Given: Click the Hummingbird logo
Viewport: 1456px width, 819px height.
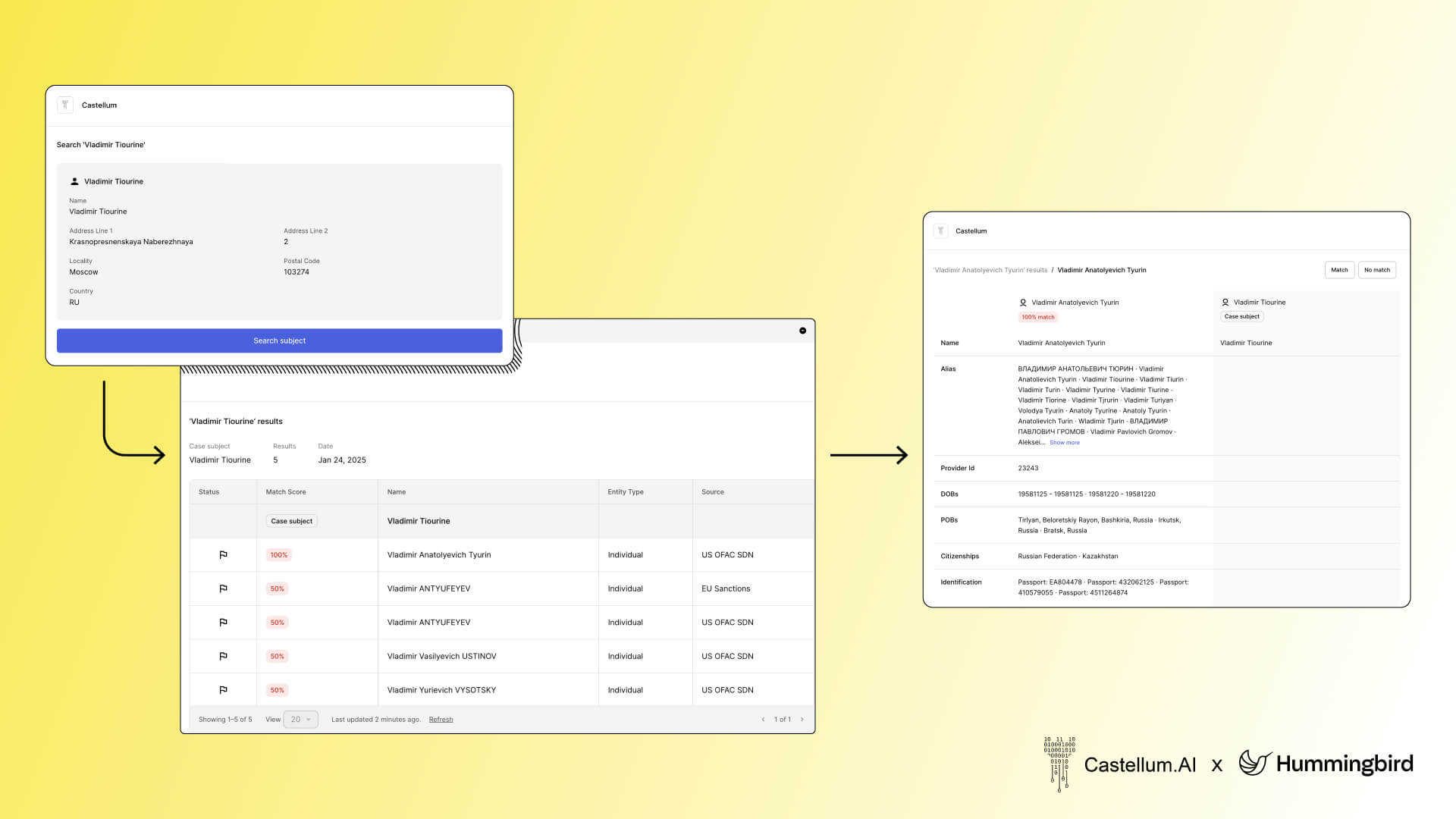Looking at the screenshot, I should point(1326,763).
